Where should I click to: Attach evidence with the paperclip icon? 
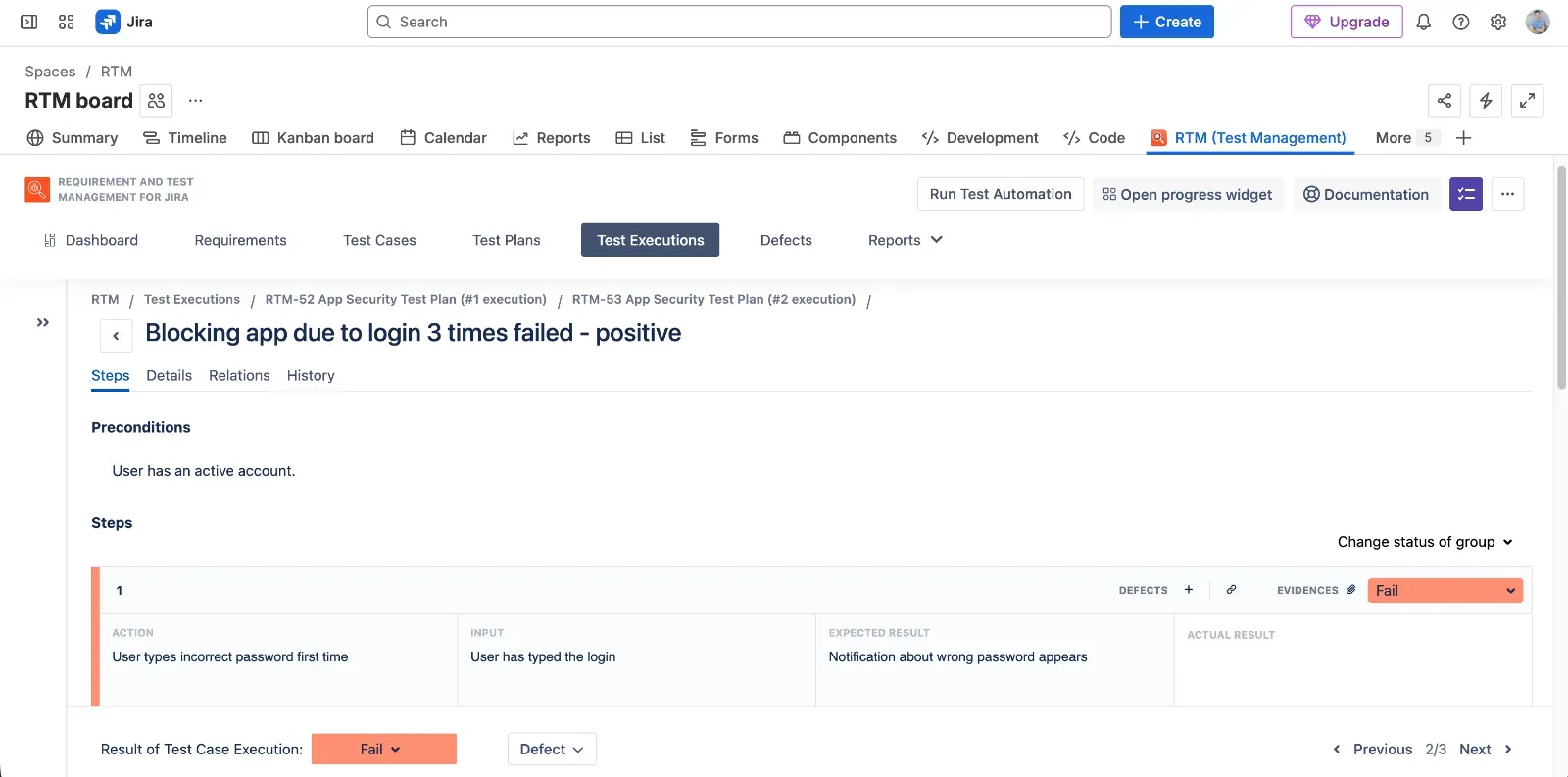pos(1351,590)
